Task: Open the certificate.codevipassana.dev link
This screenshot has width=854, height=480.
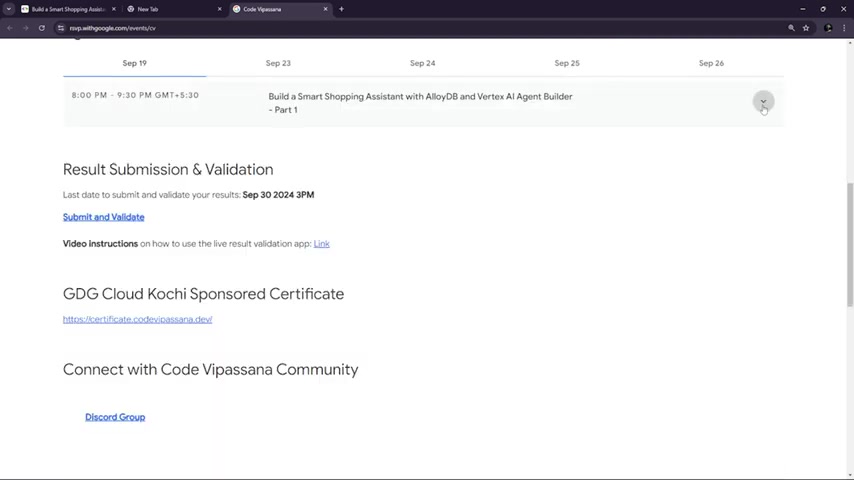Action: pos(137,319)
